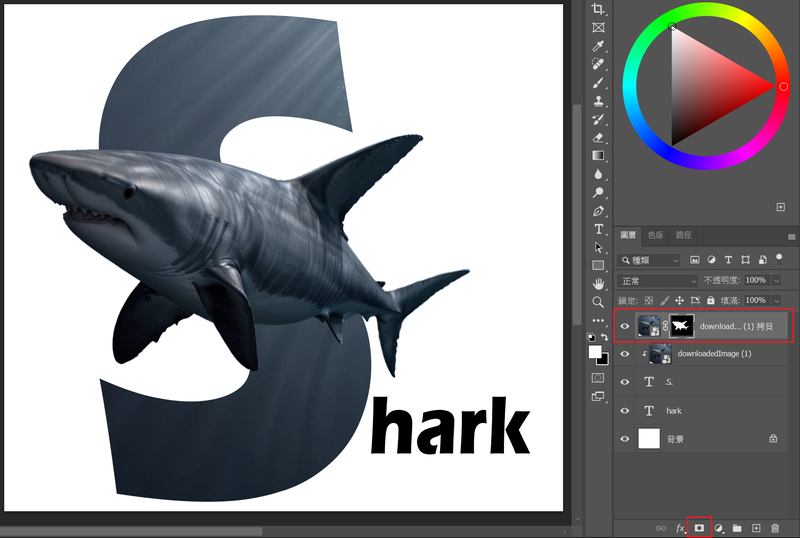800x538 pixels.
Task: Create a new layer with plus icon
Action: tap(756, 527)
